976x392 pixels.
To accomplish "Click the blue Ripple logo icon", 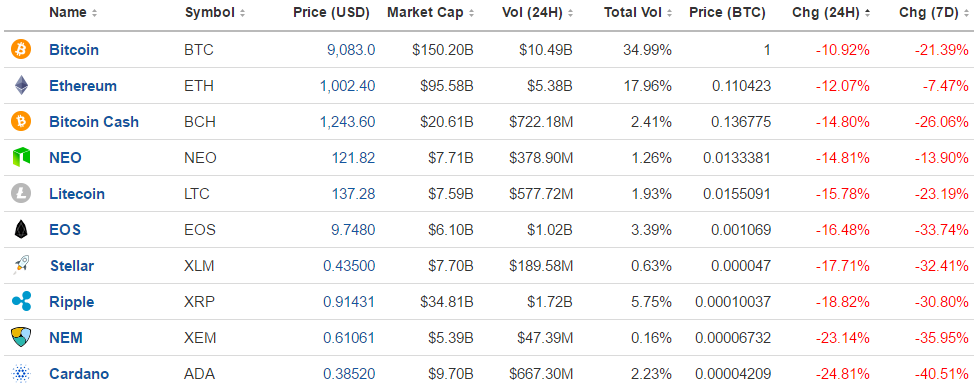I will [21, 302].
